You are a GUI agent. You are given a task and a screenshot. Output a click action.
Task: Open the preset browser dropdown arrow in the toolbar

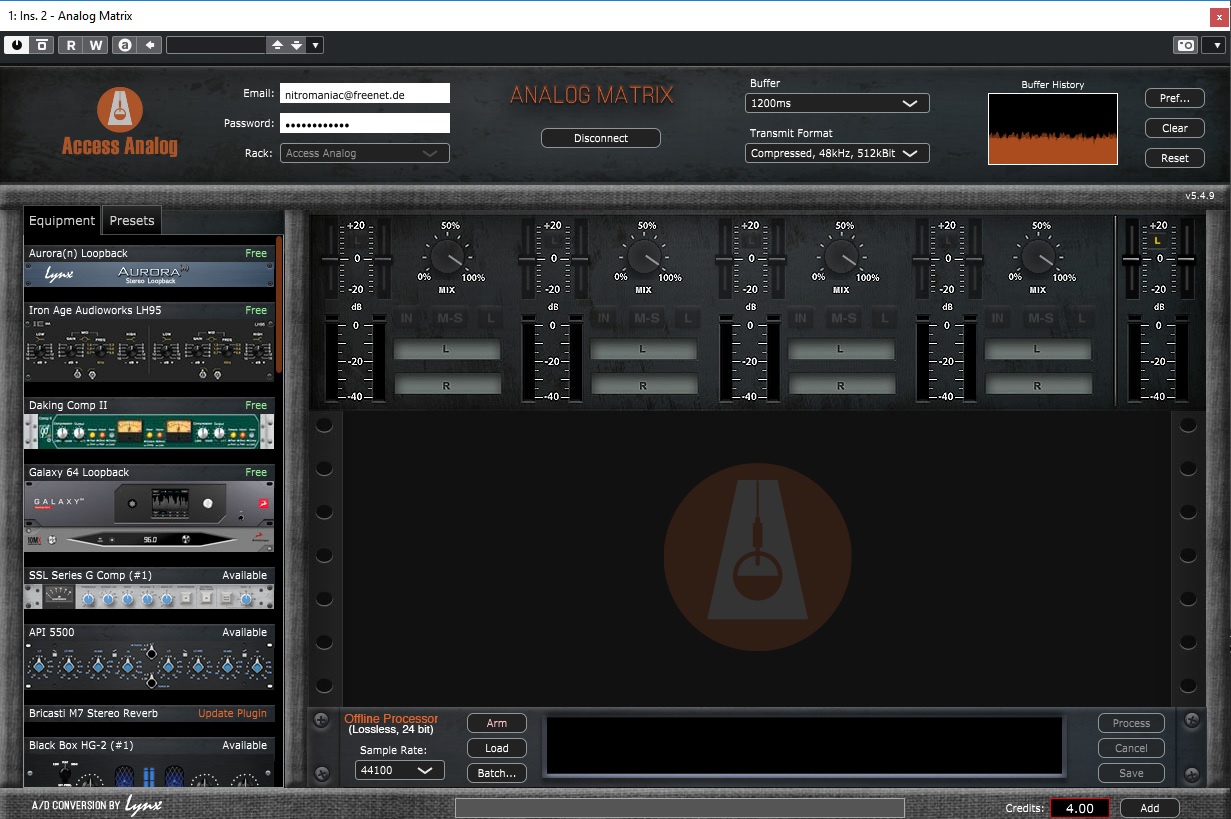coord(315,45)
